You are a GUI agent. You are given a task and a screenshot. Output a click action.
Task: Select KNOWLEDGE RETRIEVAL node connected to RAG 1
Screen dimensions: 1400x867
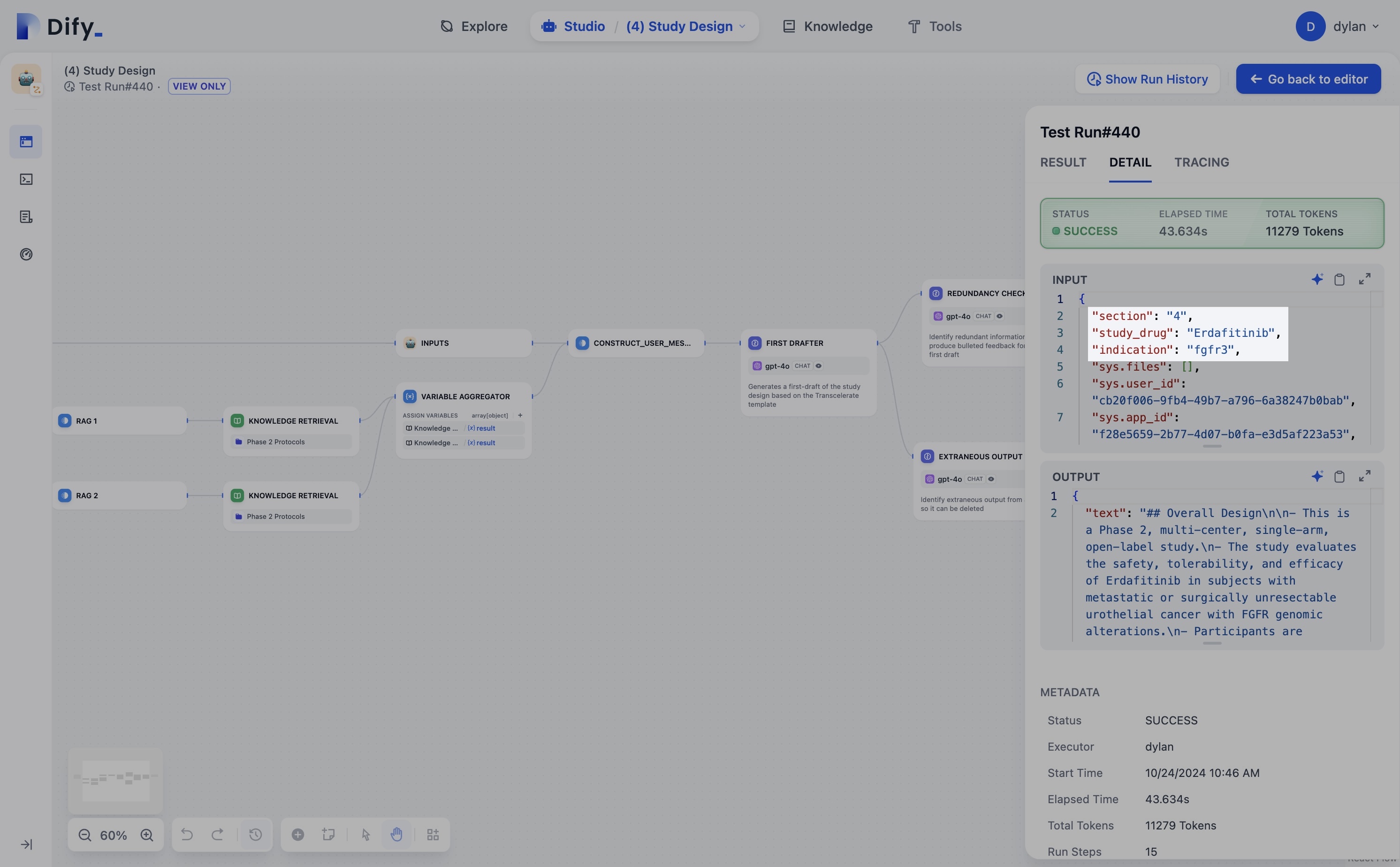pyautogui.click(x=291, y=431)
